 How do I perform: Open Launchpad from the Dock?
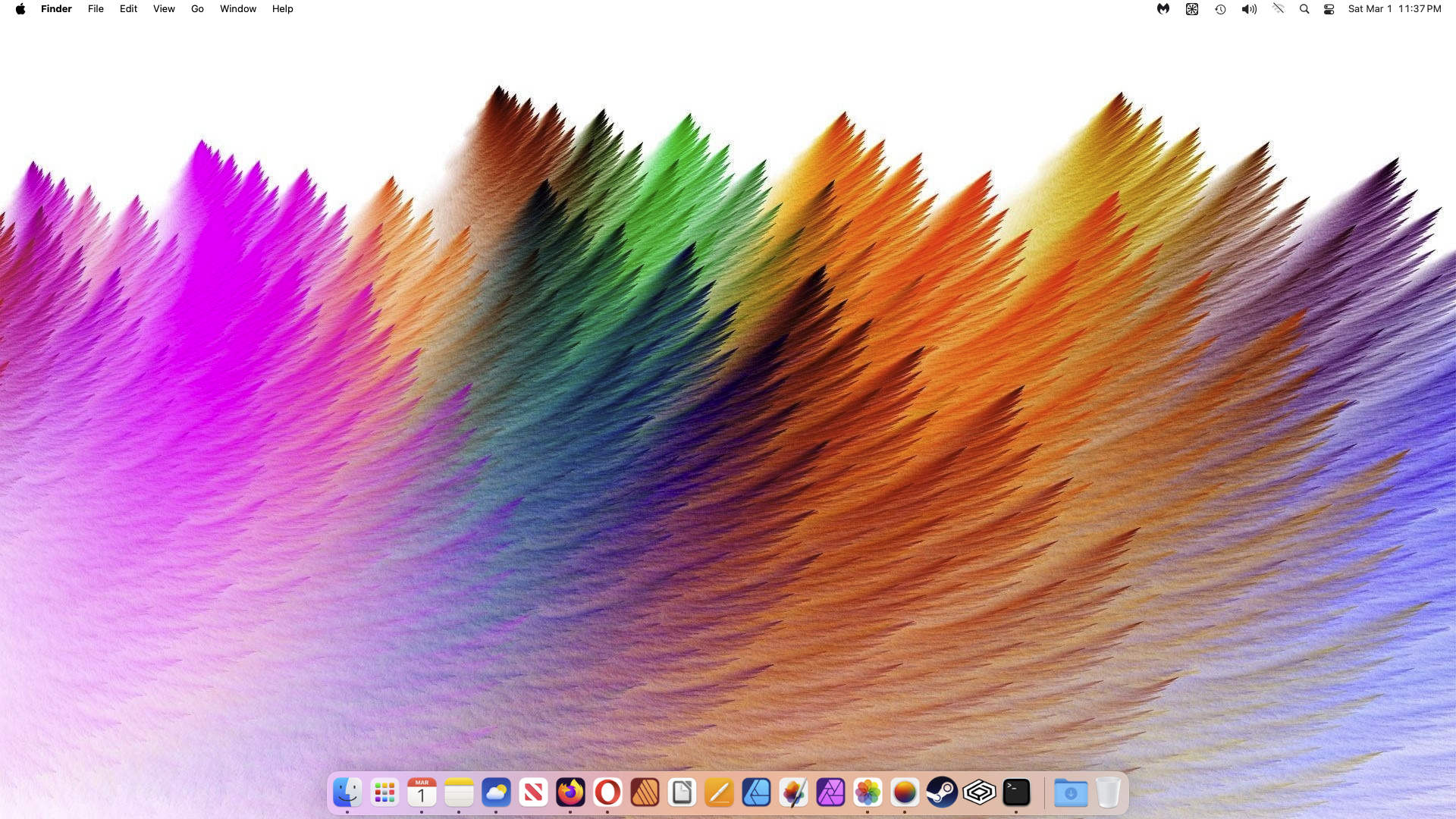click(384, 793)
